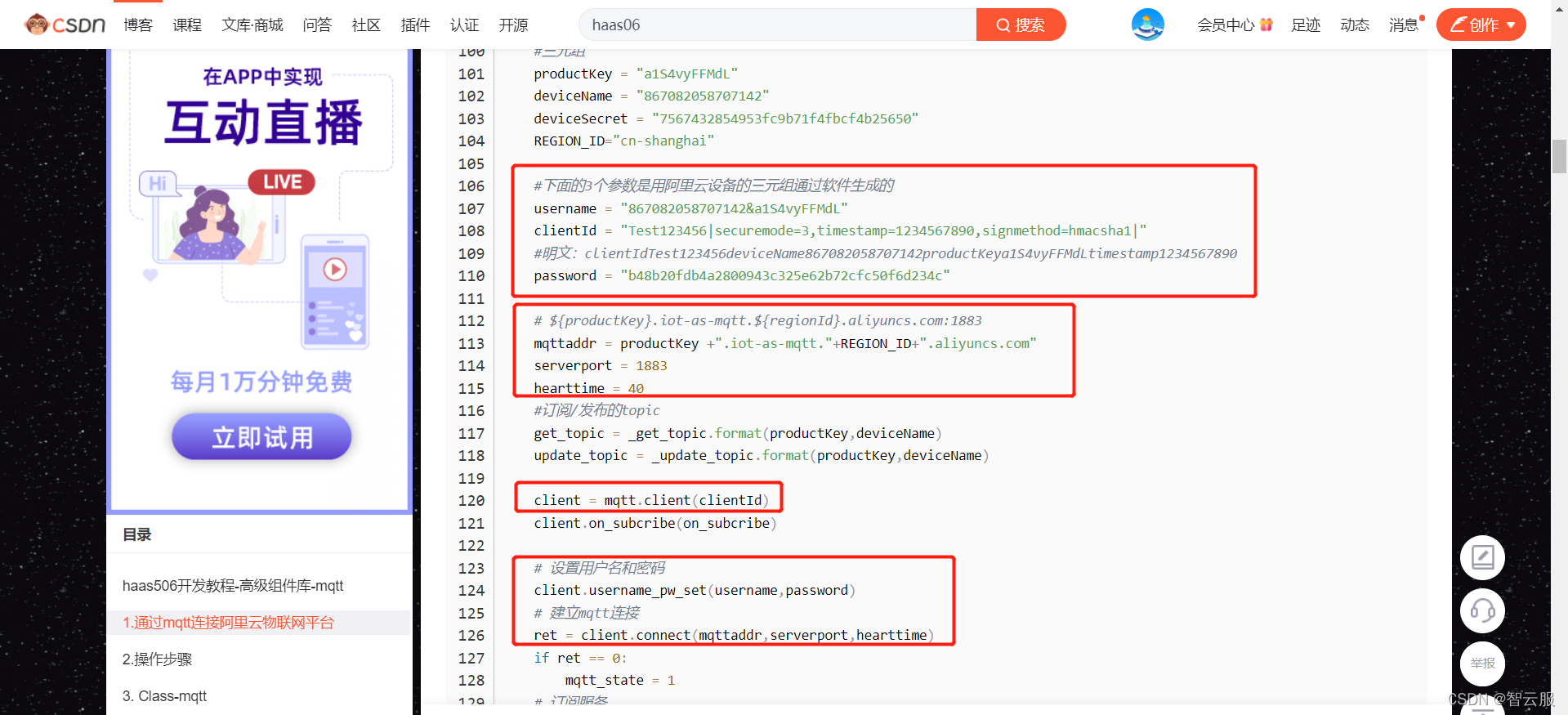
Task: Click the gift icon beside 会员中心
Action: pos(1266,25)
